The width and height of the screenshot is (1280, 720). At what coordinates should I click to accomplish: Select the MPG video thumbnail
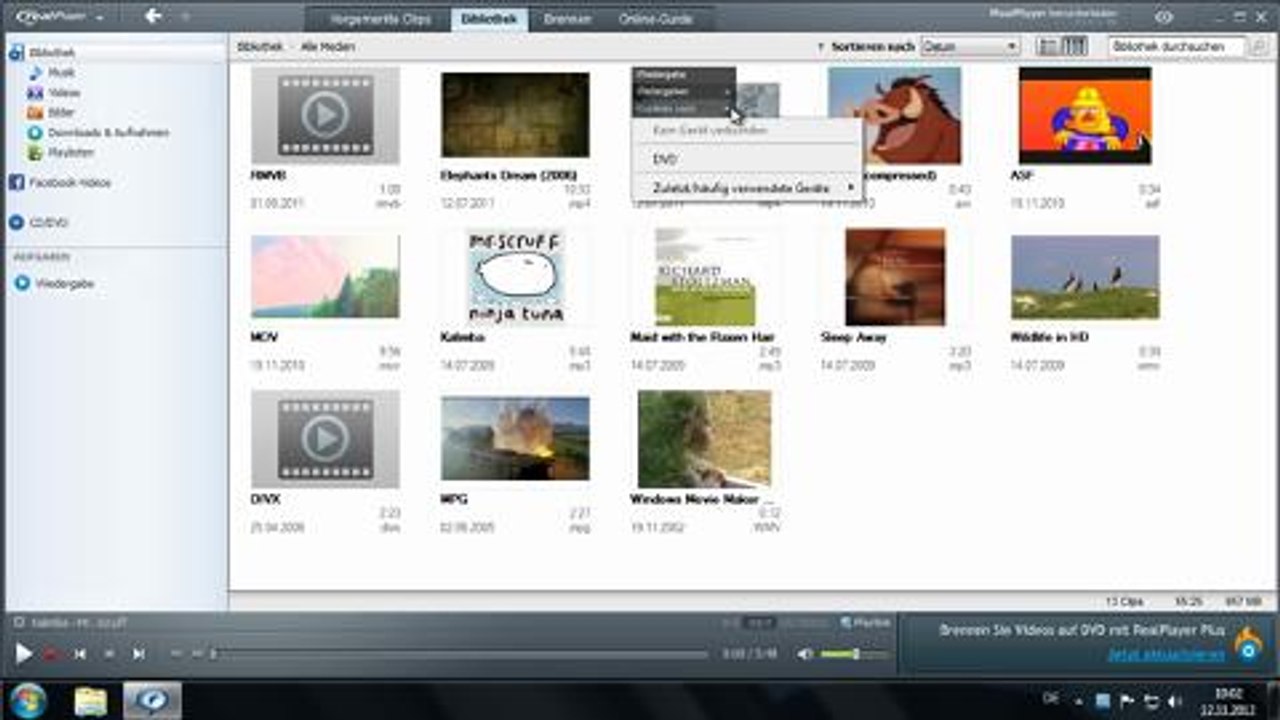click(515, 439)
